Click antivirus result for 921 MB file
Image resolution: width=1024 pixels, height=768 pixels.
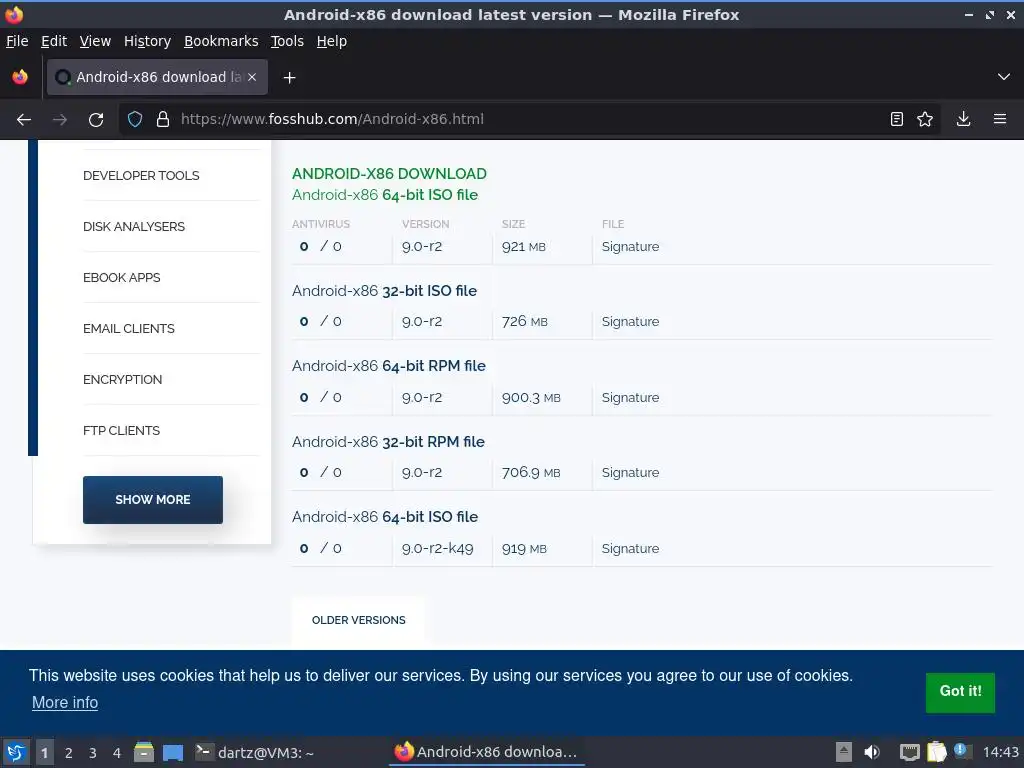tap(321, 246)
